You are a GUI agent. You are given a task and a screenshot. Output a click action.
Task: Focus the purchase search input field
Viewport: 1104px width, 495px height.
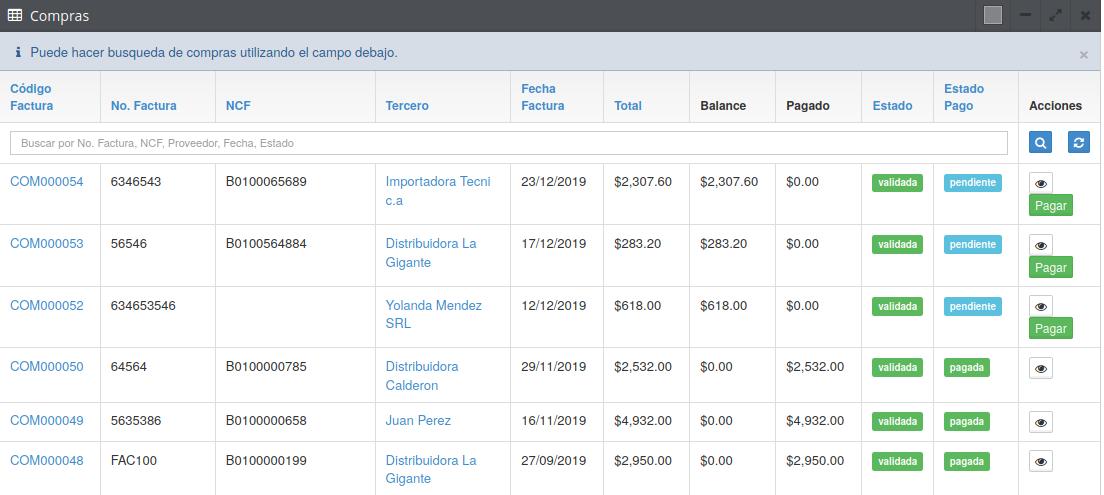tap(508, 143)
